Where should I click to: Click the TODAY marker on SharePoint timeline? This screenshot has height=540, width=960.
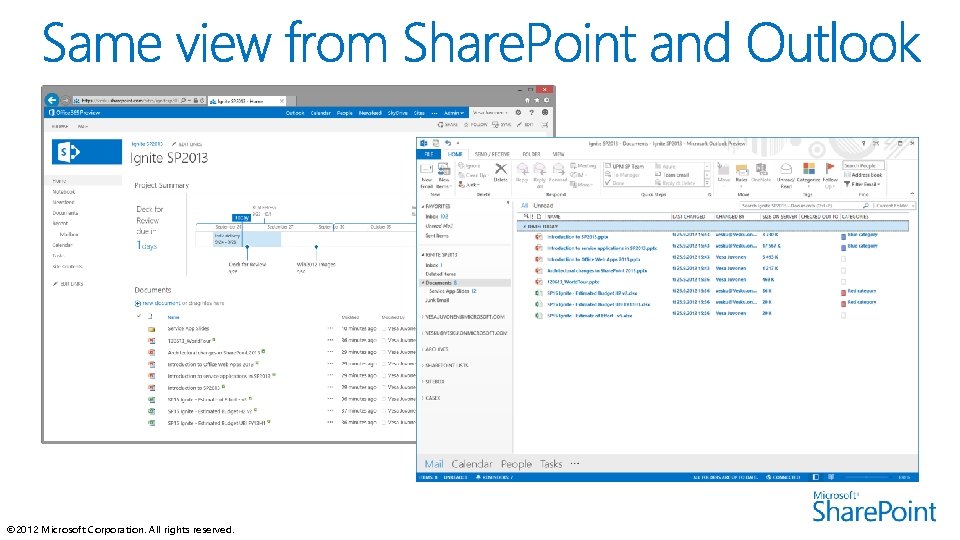click(241, 218)
